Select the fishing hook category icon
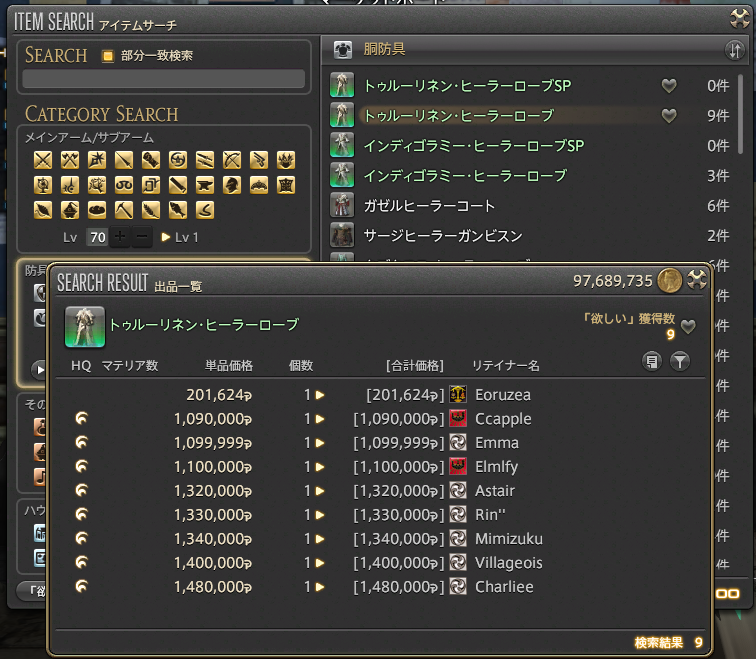 point(204,210)
